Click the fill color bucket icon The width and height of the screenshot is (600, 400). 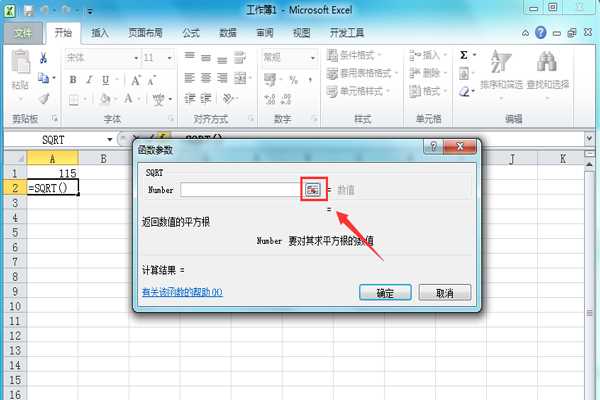pyautogui.click(x=104, y=100)
